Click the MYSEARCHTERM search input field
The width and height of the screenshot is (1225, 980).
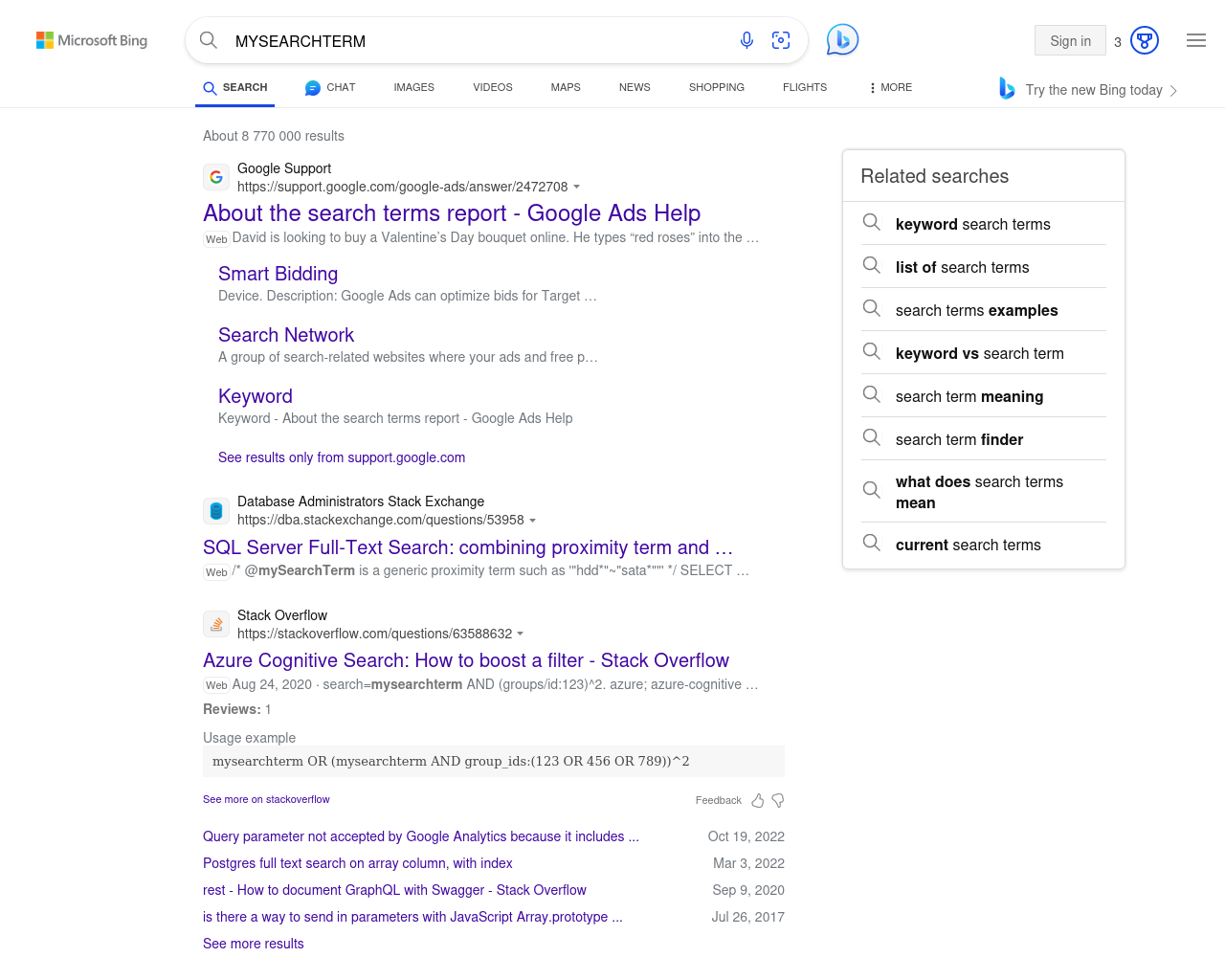[479, 41]
